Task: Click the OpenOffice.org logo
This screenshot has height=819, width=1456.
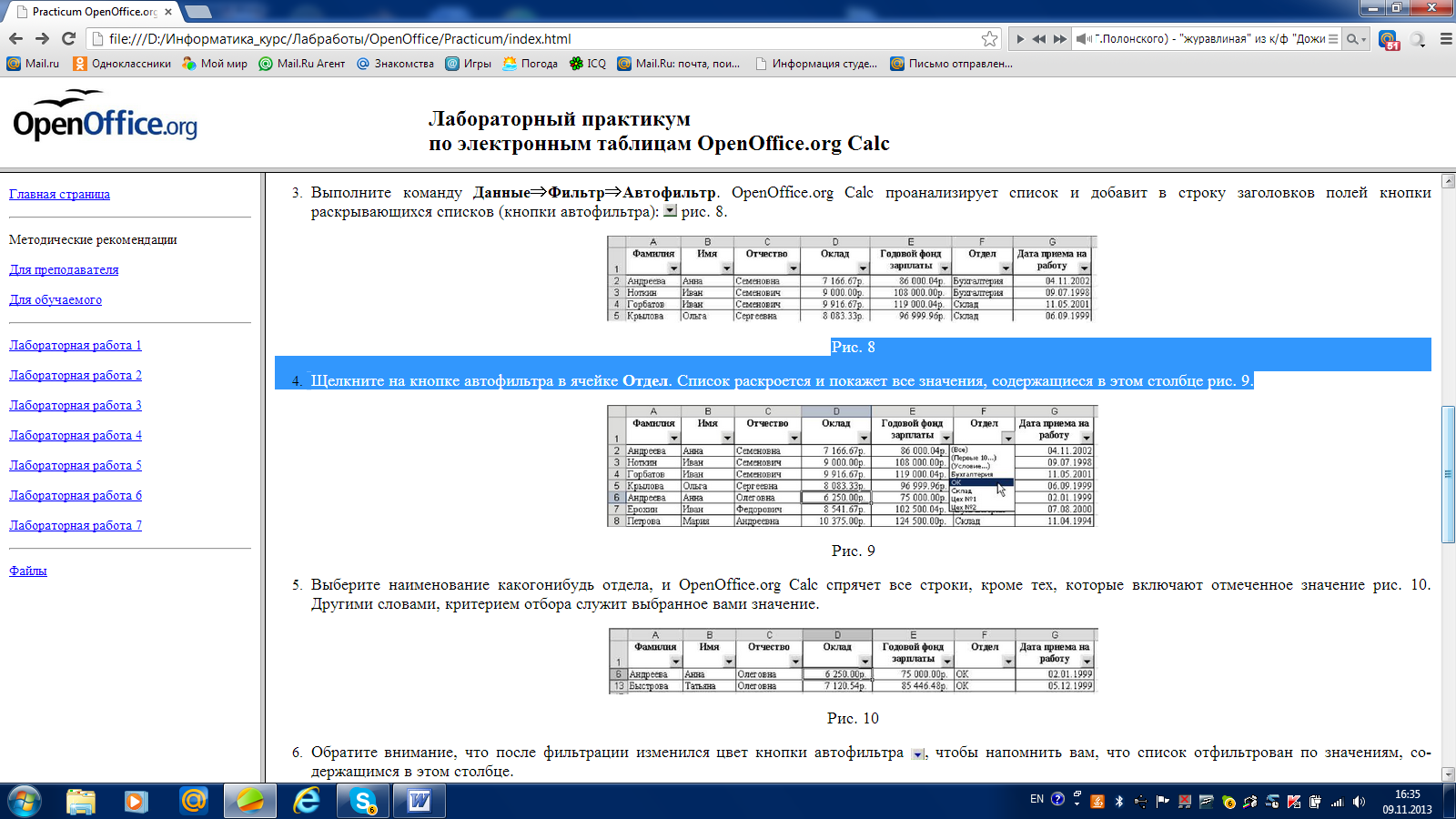Action: click(105, 116)
